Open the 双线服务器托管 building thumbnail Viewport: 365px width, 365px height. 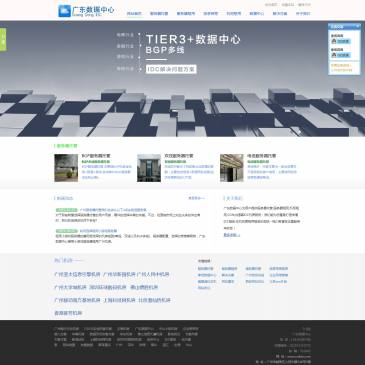point(149,168)
